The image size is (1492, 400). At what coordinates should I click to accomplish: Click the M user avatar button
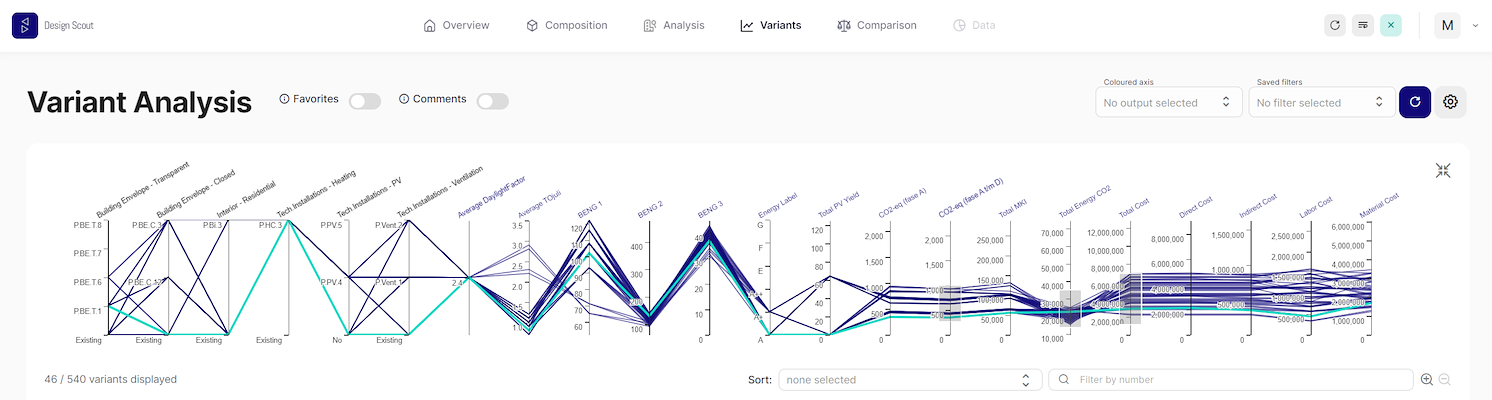[1447, 26]
